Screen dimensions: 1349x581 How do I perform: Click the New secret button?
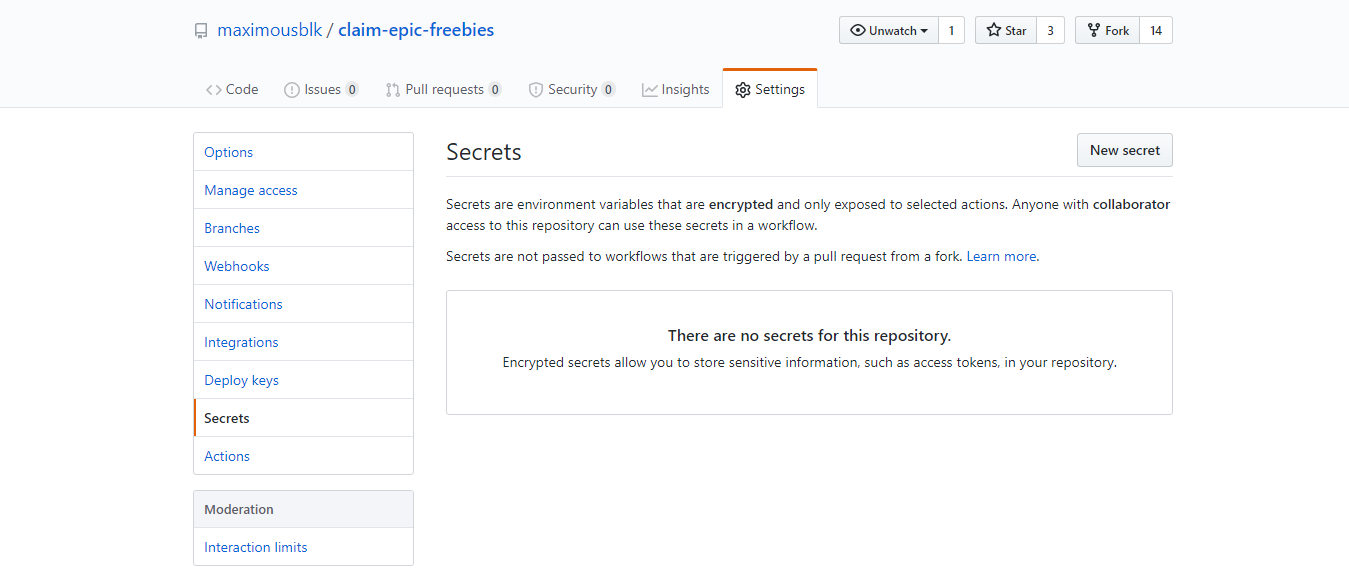click(1125, 150)
